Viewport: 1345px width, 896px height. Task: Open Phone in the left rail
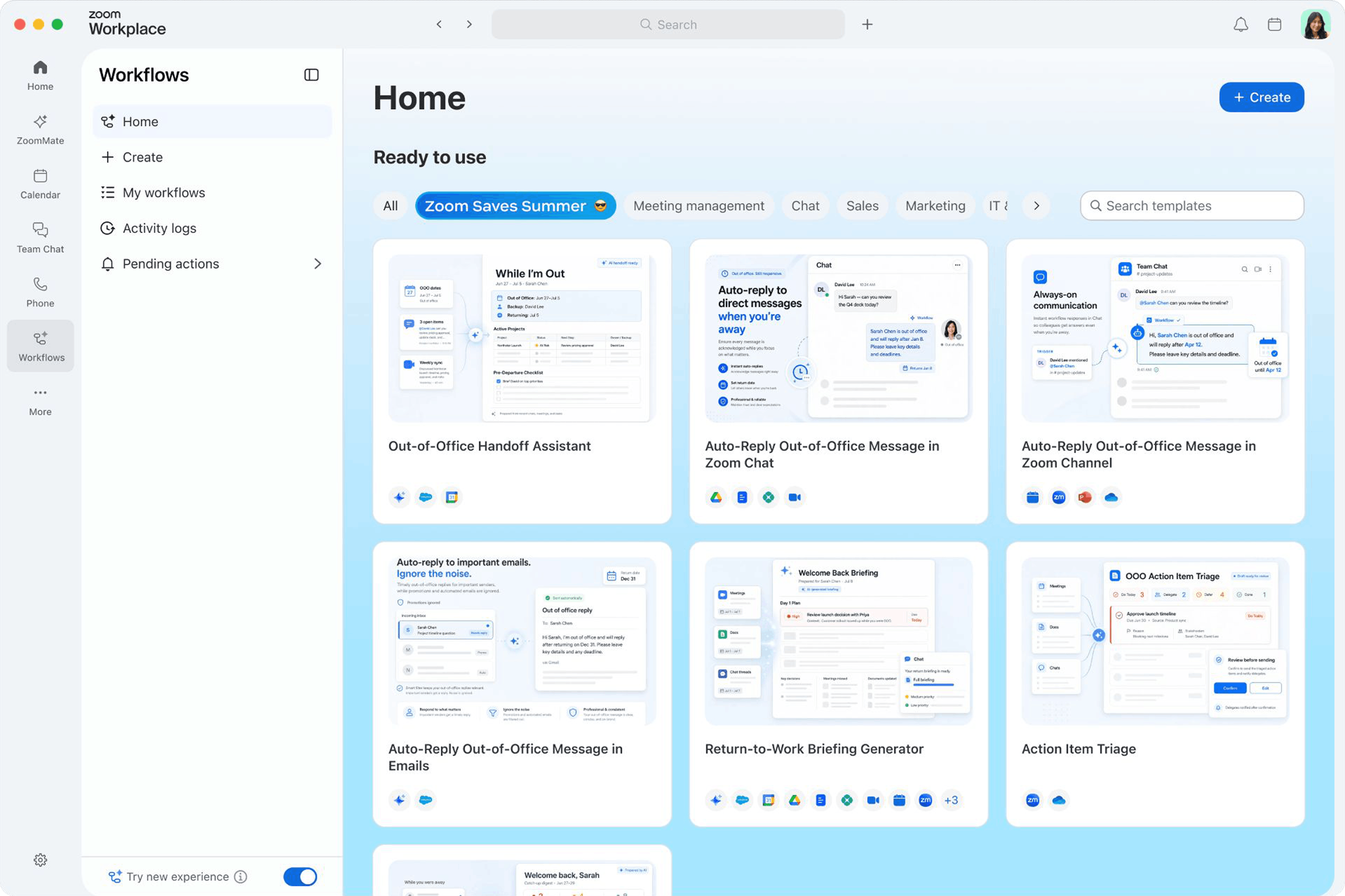point(40,293)
